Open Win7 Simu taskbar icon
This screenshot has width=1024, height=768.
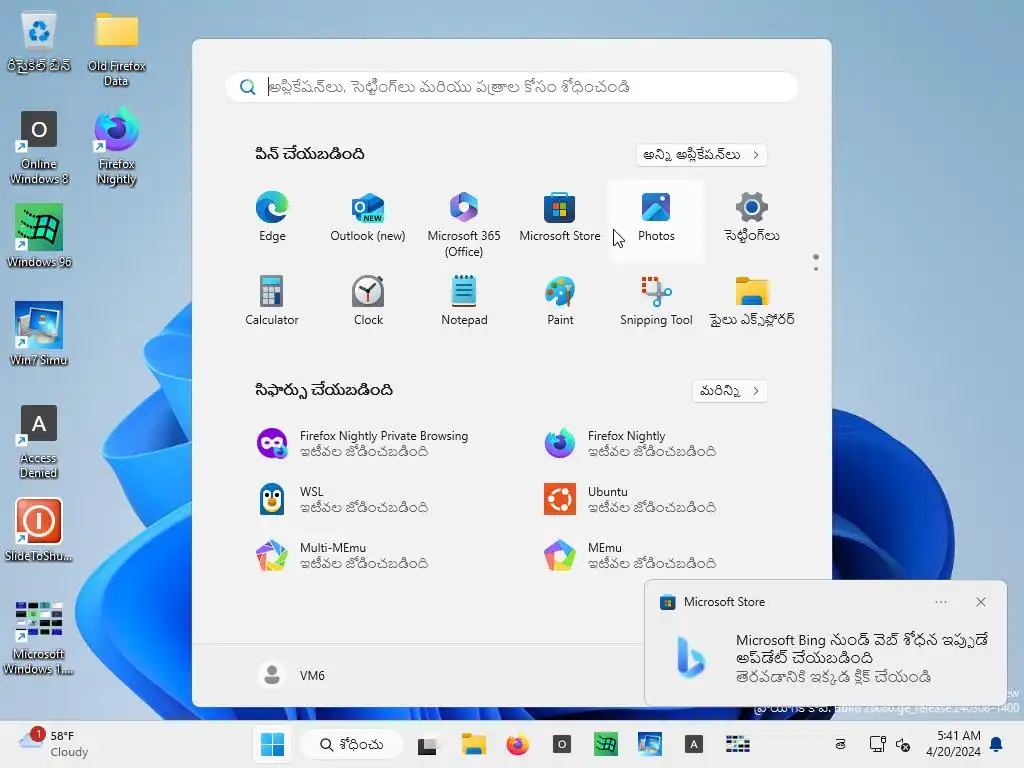coord(650,744)
